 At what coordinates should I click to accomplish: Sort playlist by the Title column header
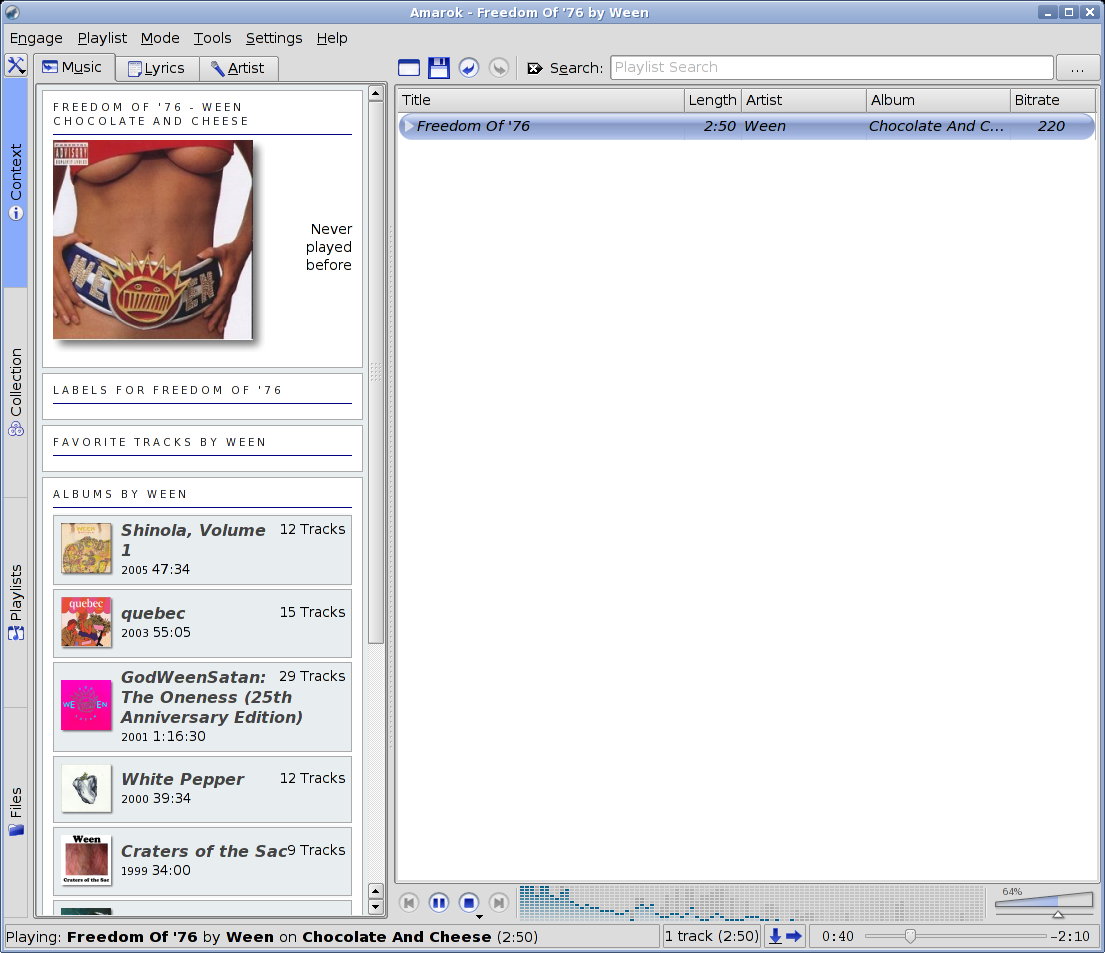[540, 100]
